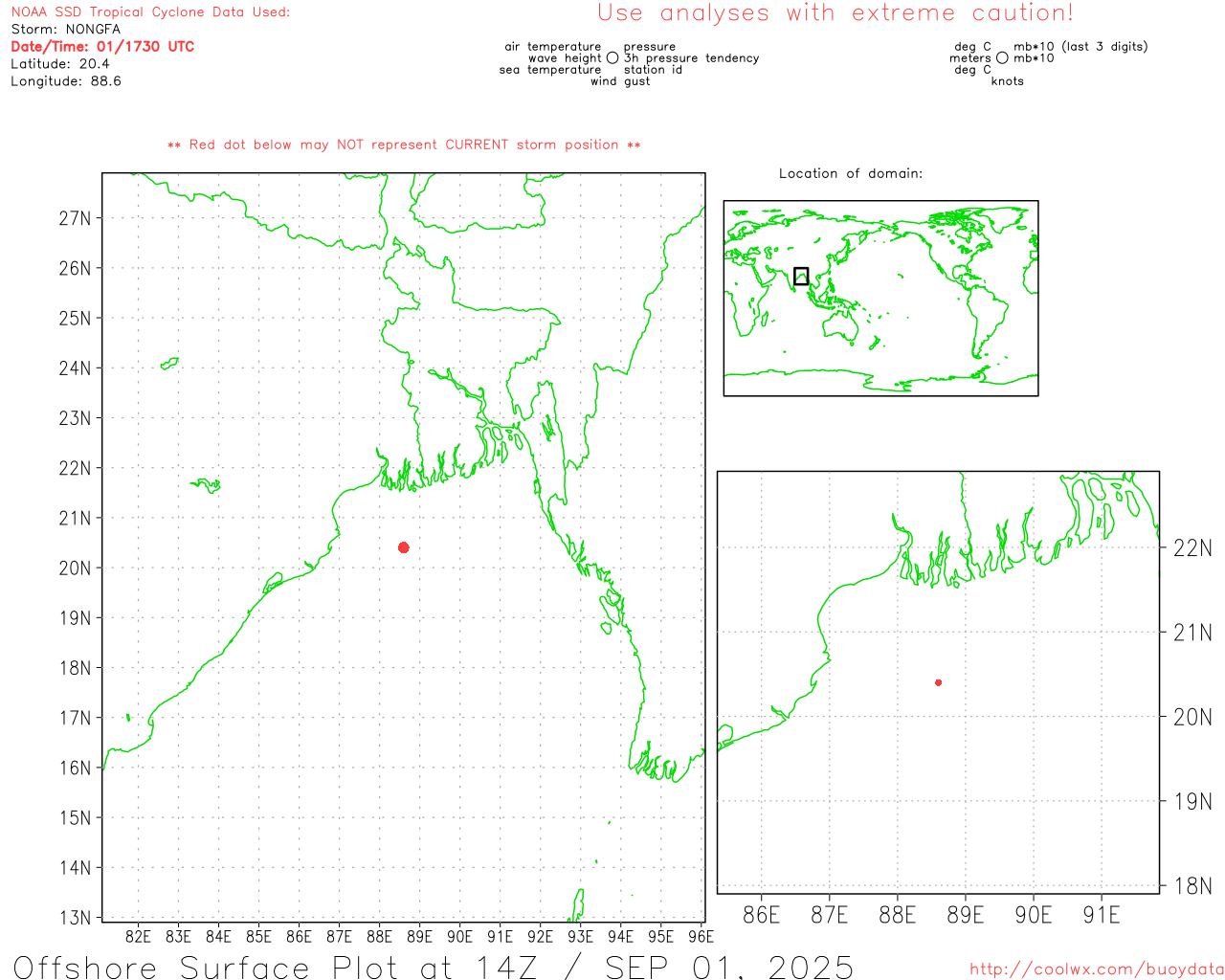Click the 82E longitude label on main map
Image resolution: width=1225 pixels, height=980 pixels.
[139, 937]
